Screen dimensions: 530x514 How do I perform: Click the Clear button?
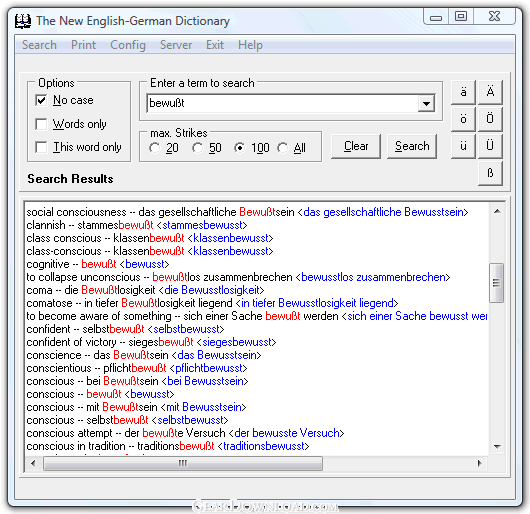click(356, 146)
